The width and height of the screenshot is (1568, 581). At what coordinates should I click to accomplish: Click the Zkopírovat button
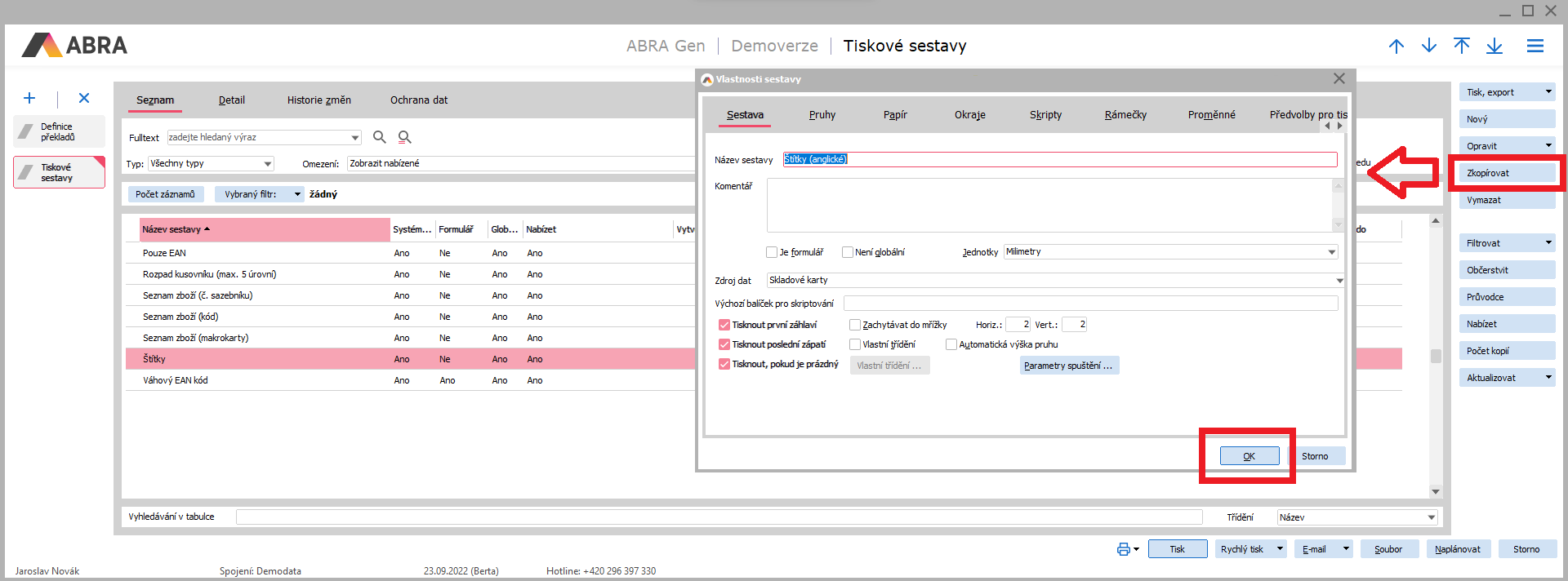(1505, 173)
